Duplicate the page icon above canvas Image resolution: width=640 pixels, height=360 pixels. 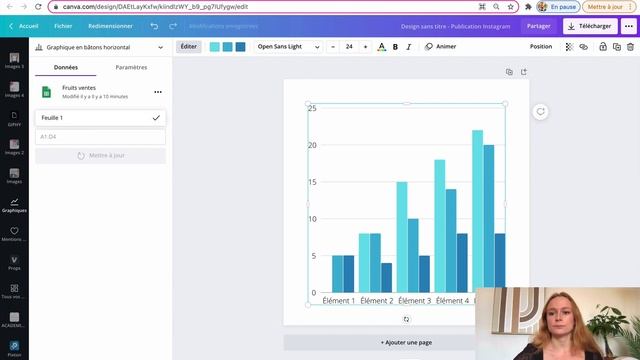[x=509, y=72]
